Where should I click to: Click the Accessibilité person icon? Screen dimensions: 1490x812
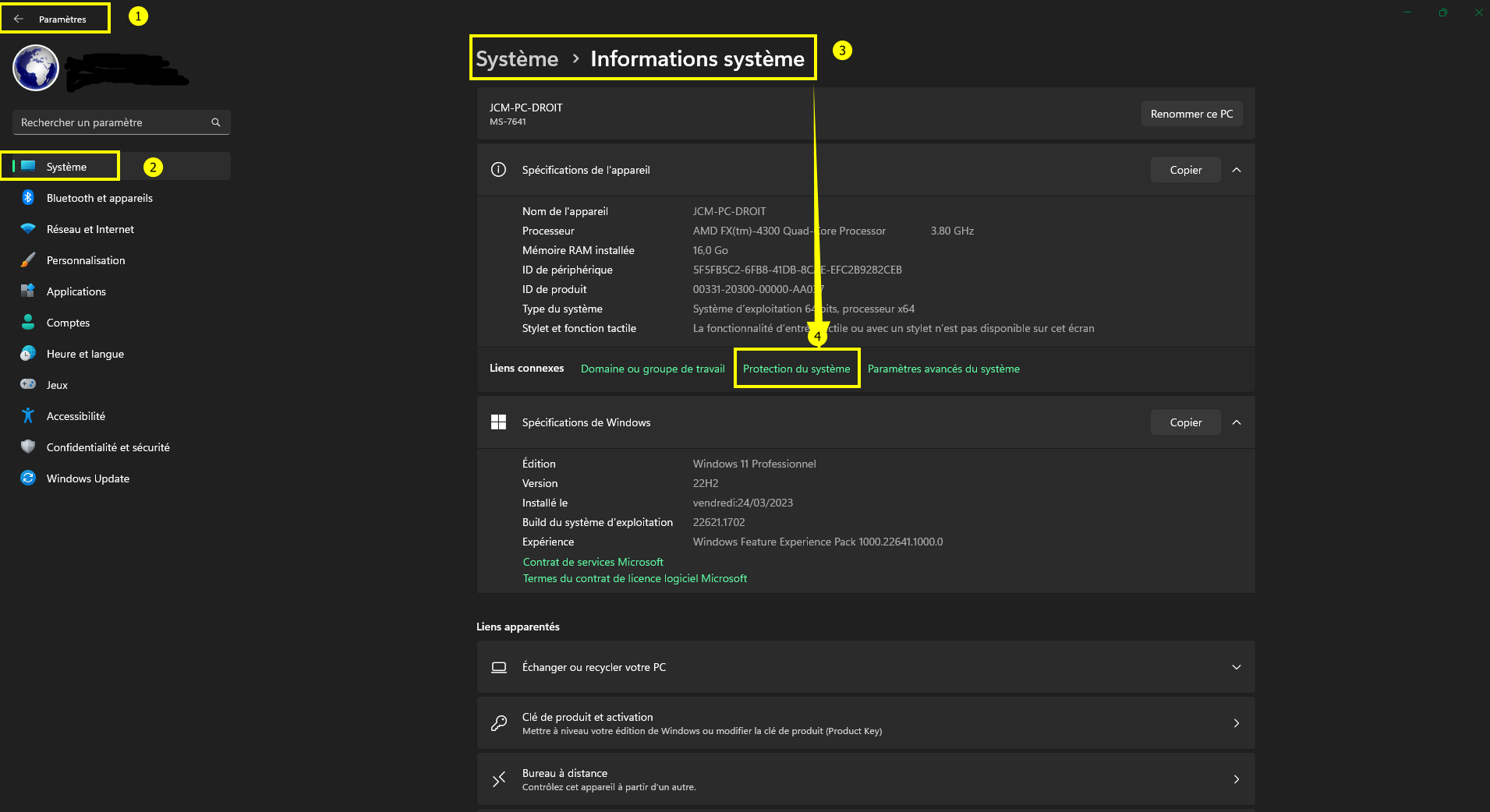point(28,416)
